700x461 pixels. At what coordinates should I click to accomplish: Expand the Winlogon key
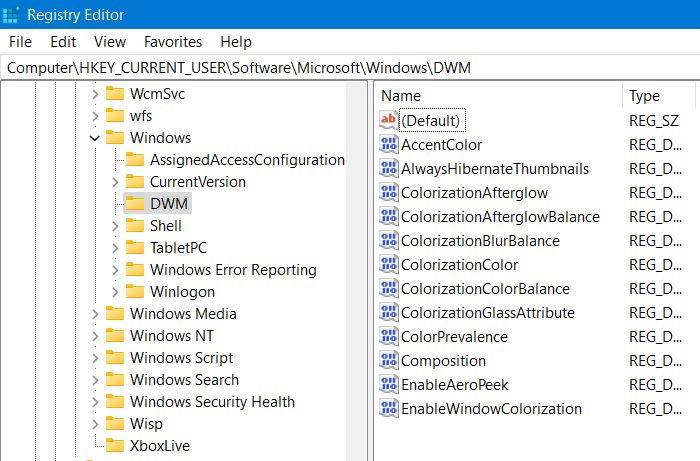115,292
